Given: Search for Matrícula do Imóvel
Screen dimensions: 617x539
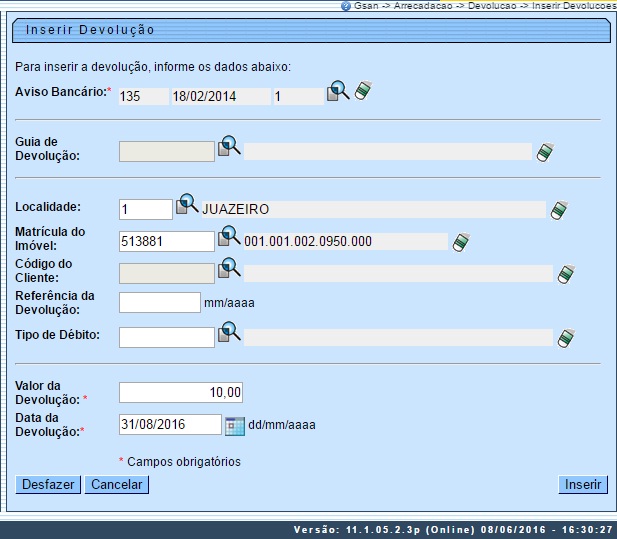Looking at the screenshot, I should (230, 238).
